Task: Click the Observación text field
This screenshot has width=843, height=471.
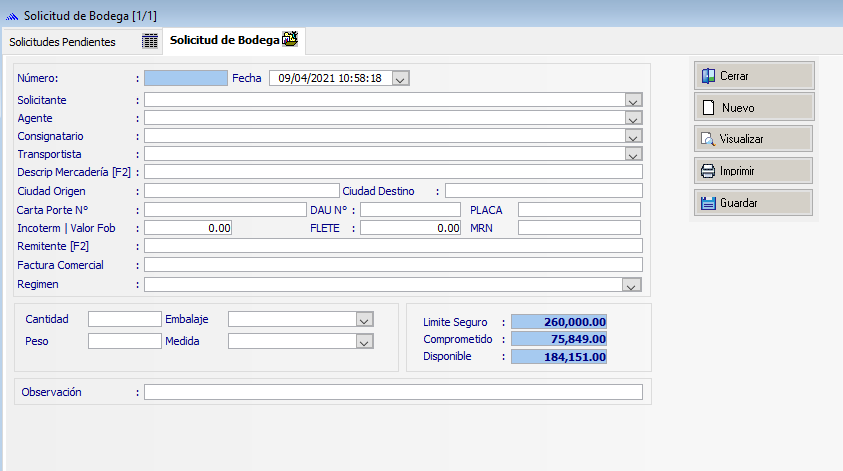Action: pos(393,392)
